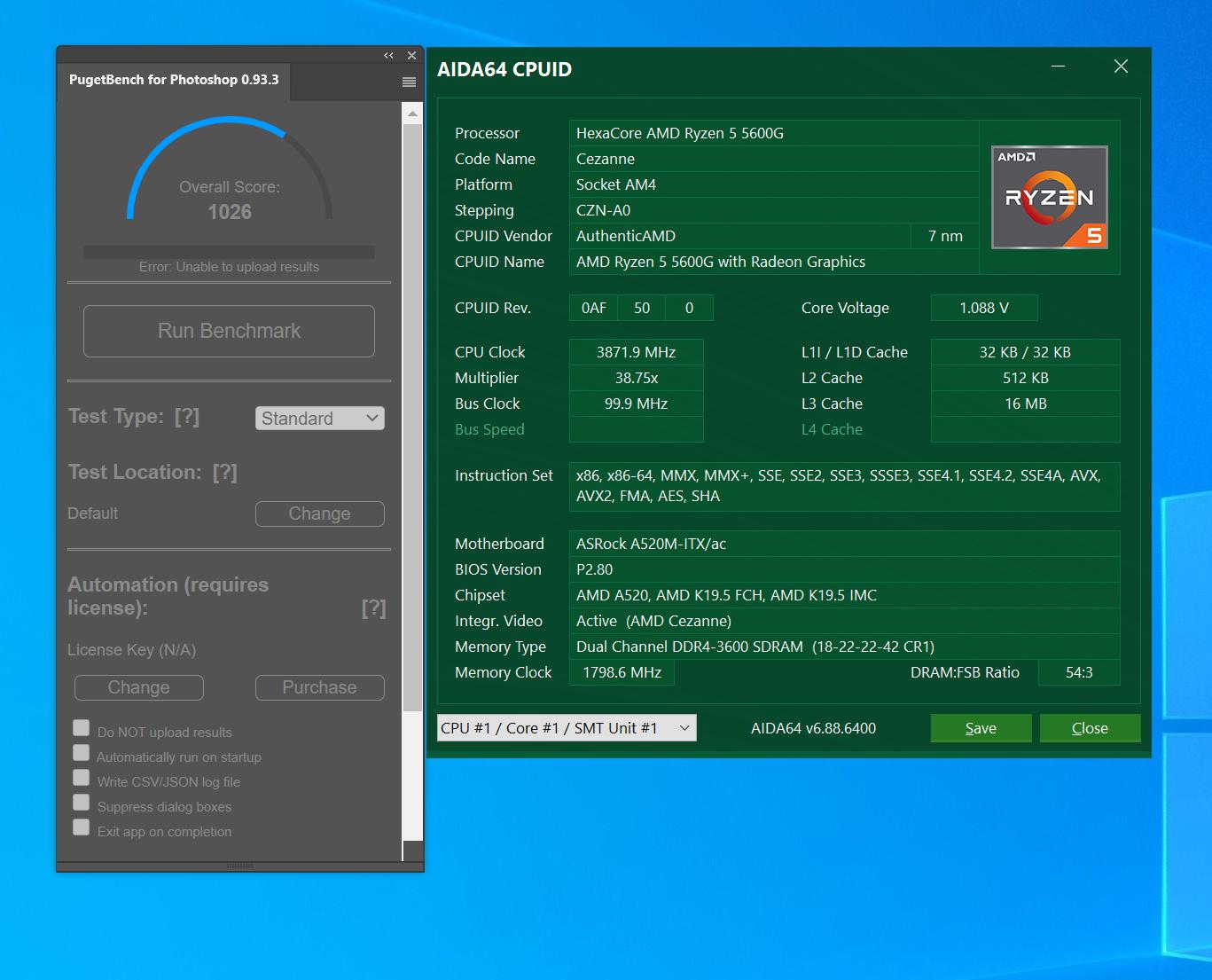Collapse the PugetBench panel with double-arrow icon
This screenshot has height=980, width=1212.
(x=388, y=56)
